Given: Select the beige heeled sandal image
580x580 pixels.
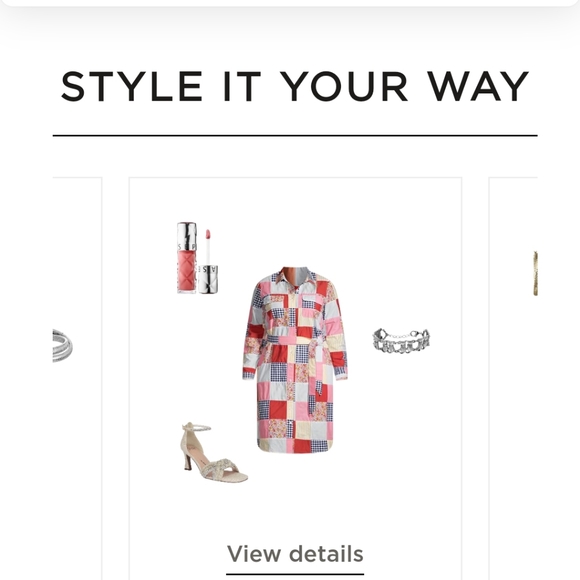Looking at the screenshot, I should tap(215, 452).
